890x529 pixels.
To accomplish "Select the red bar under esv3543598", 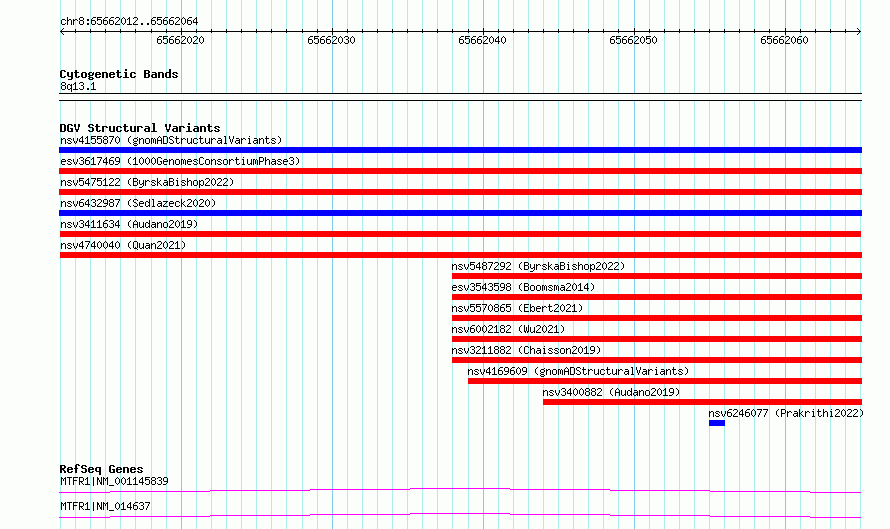I will [x=657, y=297].
